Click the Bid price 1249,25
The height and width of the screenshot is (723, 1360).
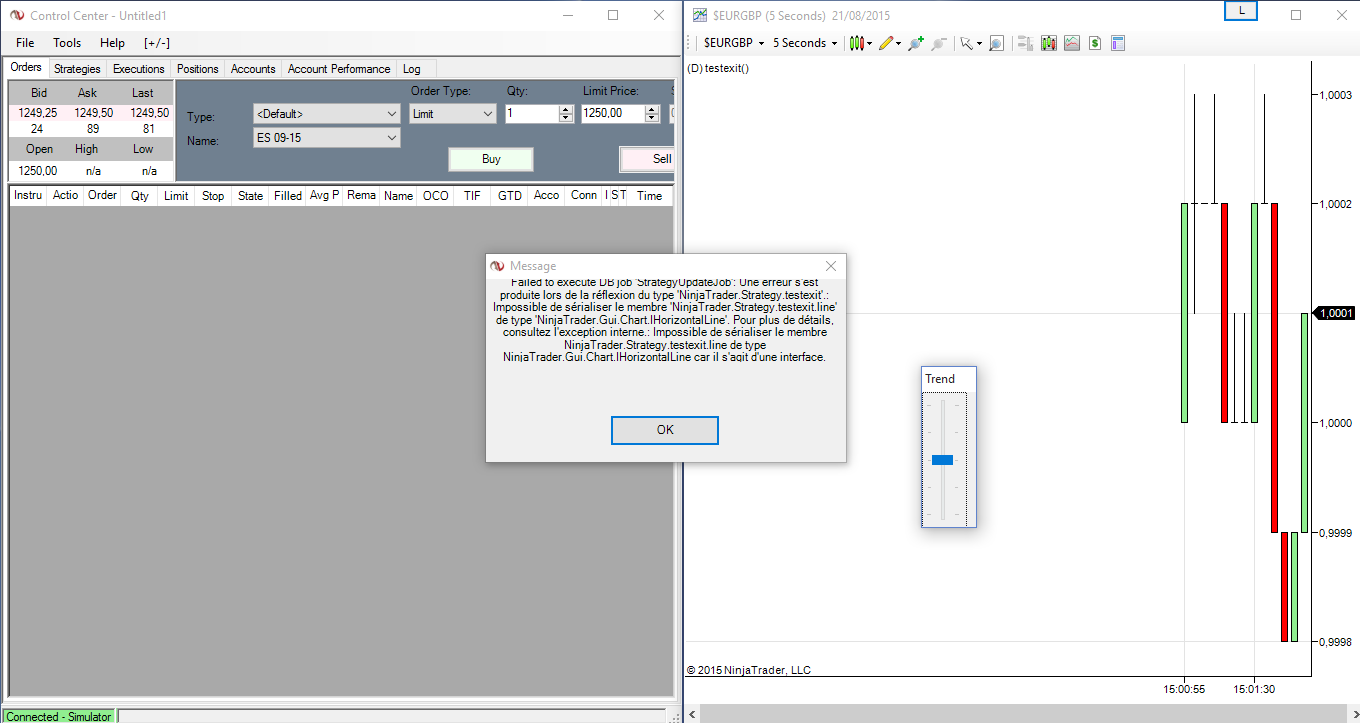pyautogui.click(x=37, y=113)
